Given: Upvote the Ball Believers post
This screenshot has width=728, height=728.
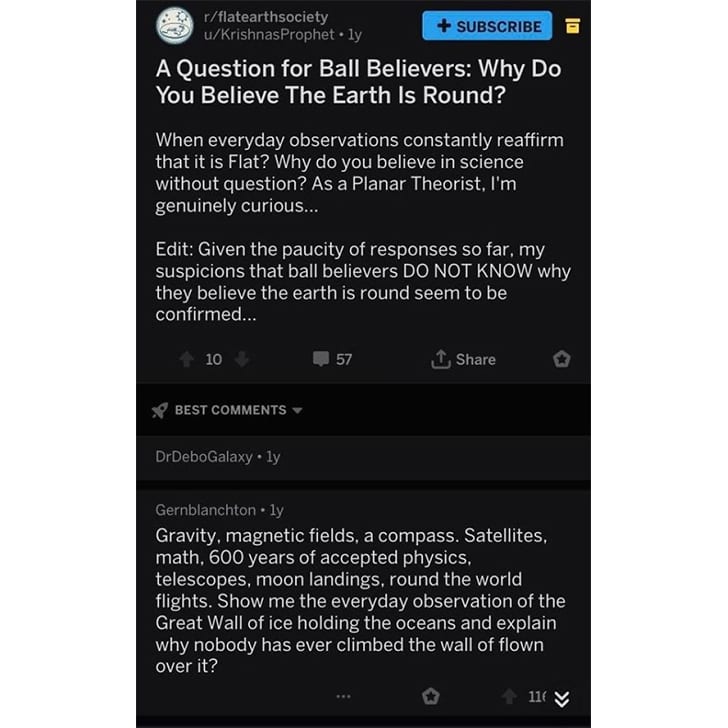Looking at the screenshot, I should [187, 359].
